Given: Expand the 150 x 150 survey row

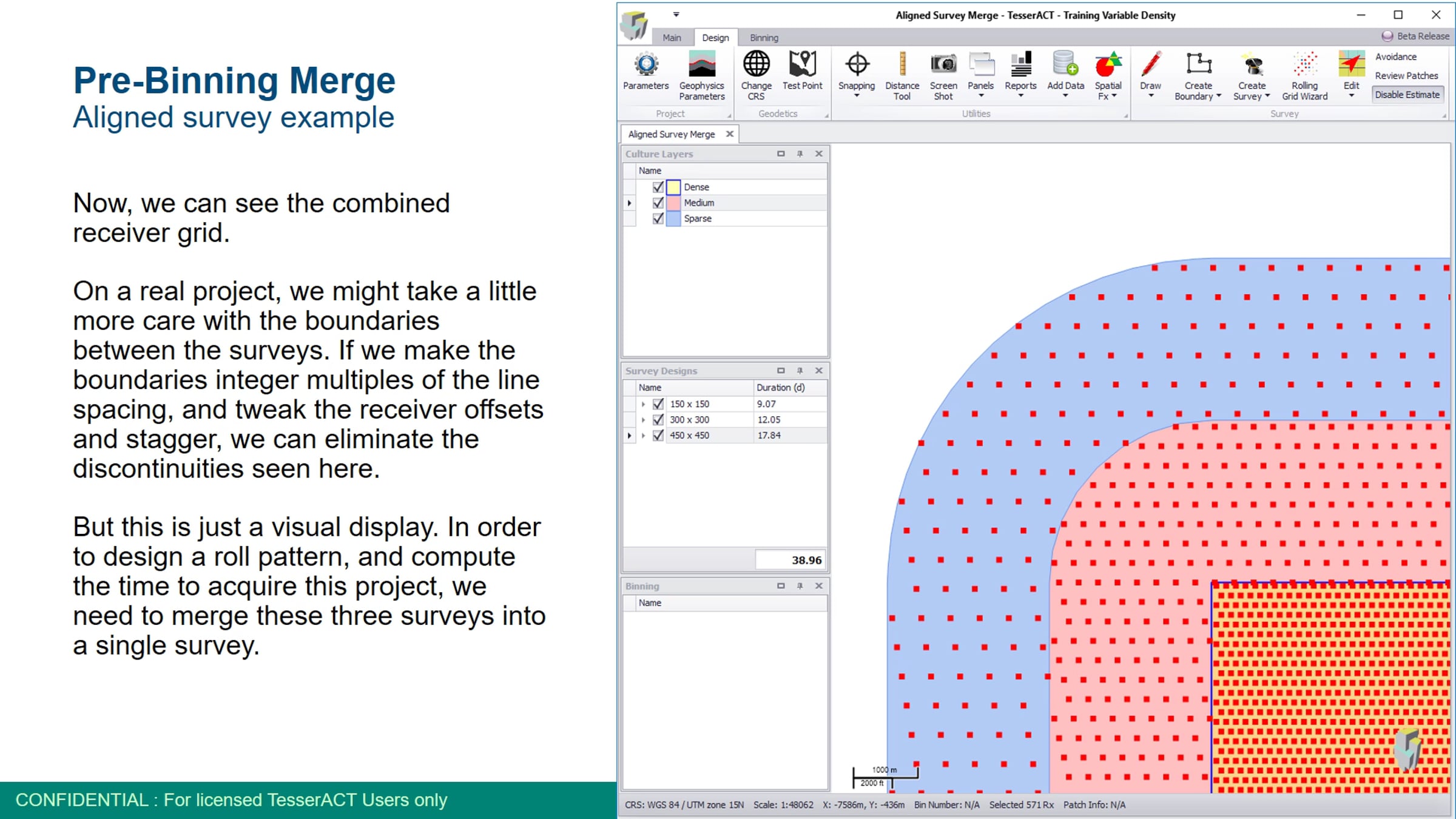Looking at the screenshot, I should point(643,404).
